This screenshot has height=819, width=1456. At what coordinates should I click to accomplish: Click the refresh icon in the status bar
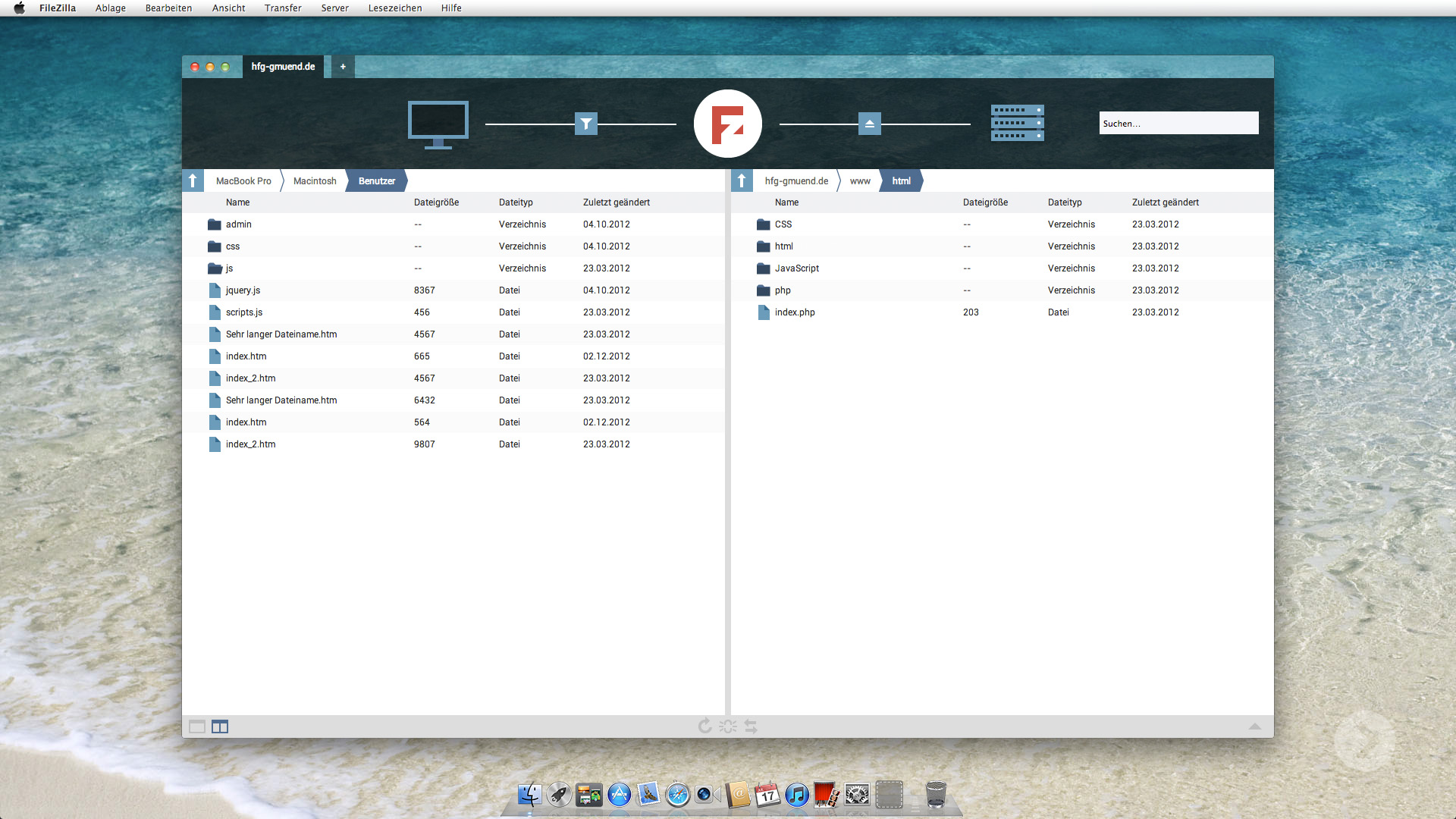point(704,726)
